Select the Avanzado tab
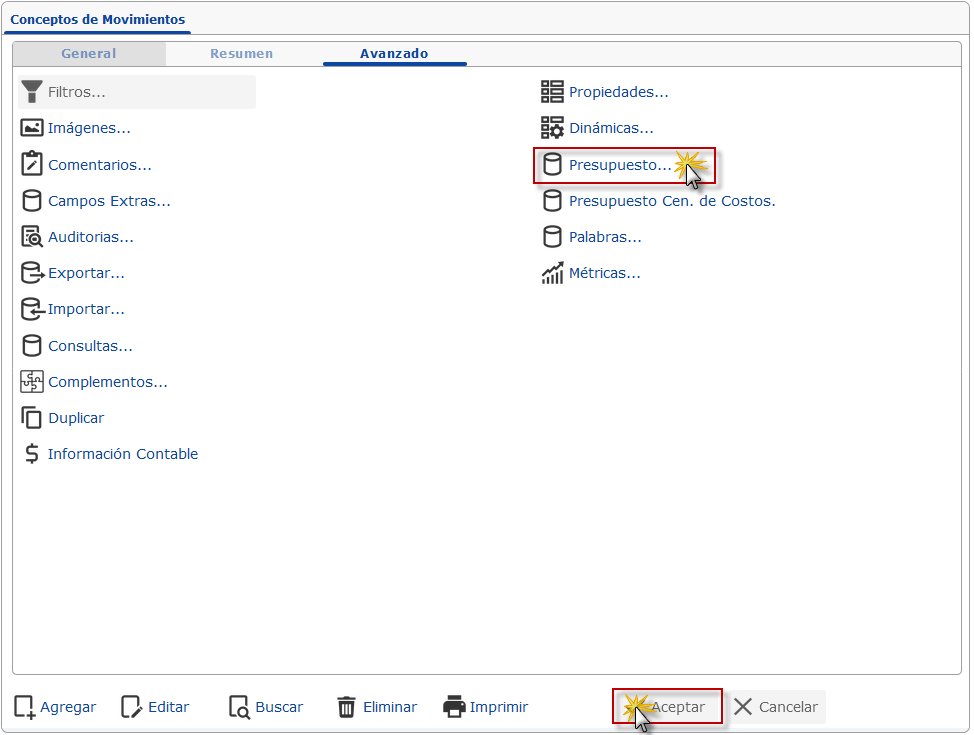Screen dimensions: 974x735 [394, 53]
